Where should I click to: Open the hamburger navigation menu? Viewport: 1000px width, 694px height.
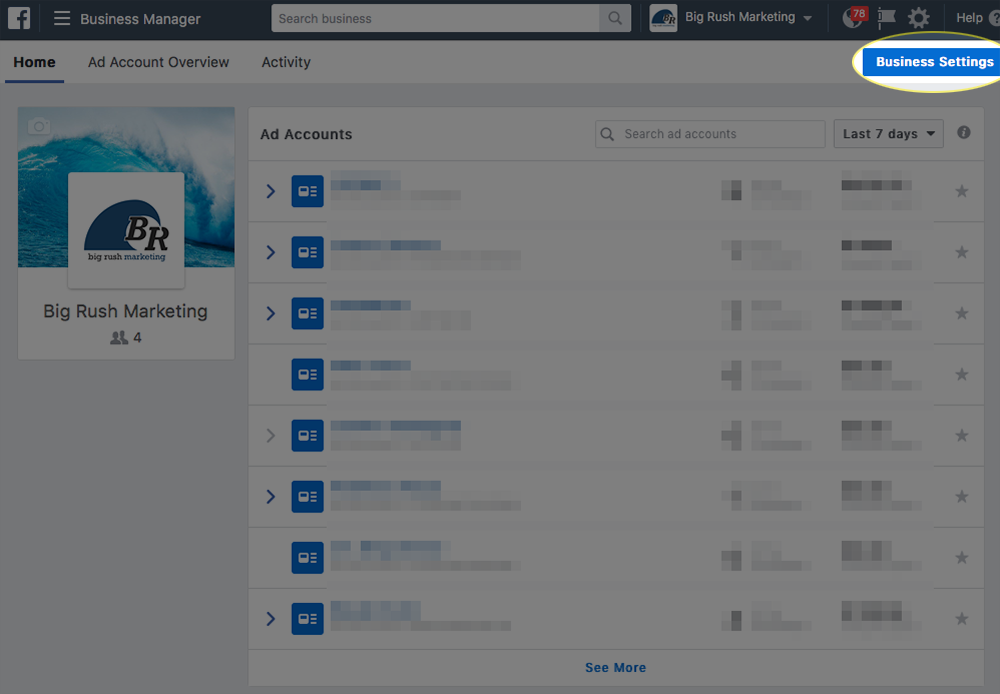pyautogui.click(x=61, y=18)
